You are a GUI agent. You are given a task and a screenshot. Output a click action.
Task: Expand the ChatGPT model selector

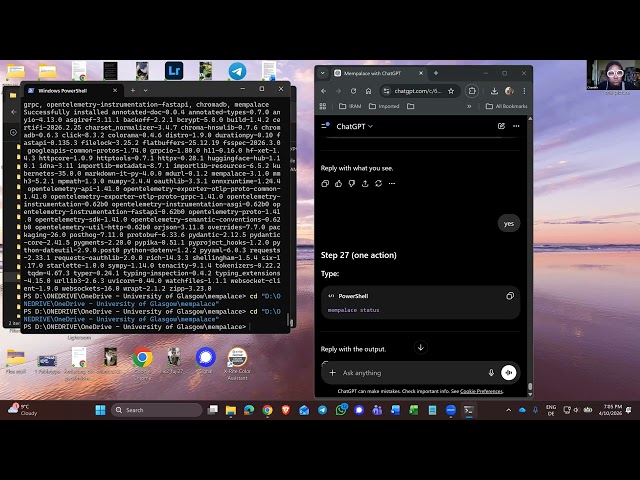click(x=354, y=127)
